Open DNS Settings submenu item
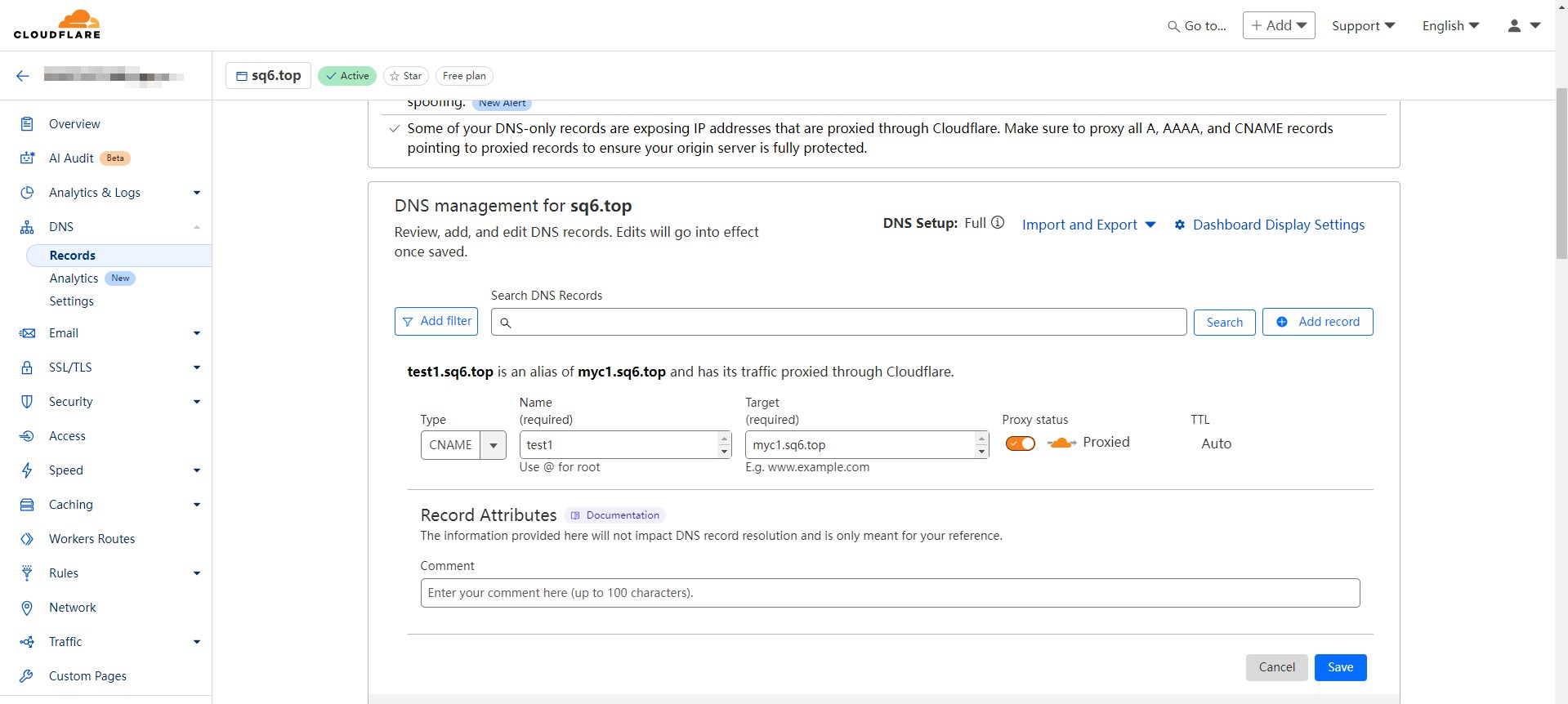The height and width of the screenshot is (704, 1568). 71,301
